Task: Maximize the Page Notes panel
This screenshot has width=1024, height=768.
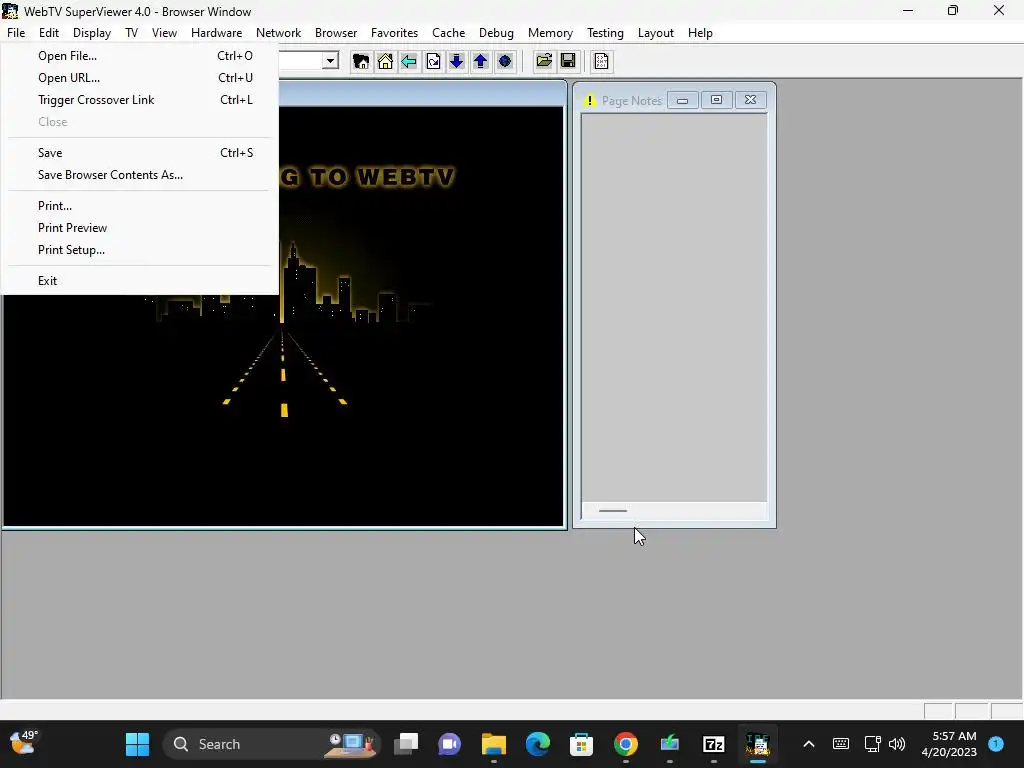Action: pos(716,100)
